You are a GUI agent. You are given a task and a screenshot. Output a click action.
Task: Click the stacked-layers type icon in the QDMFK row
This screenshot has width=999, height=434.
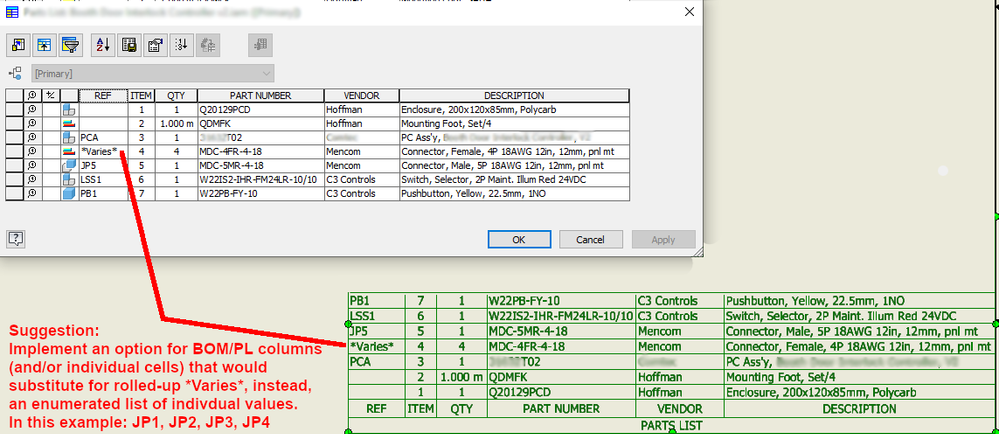coord(69,124)
